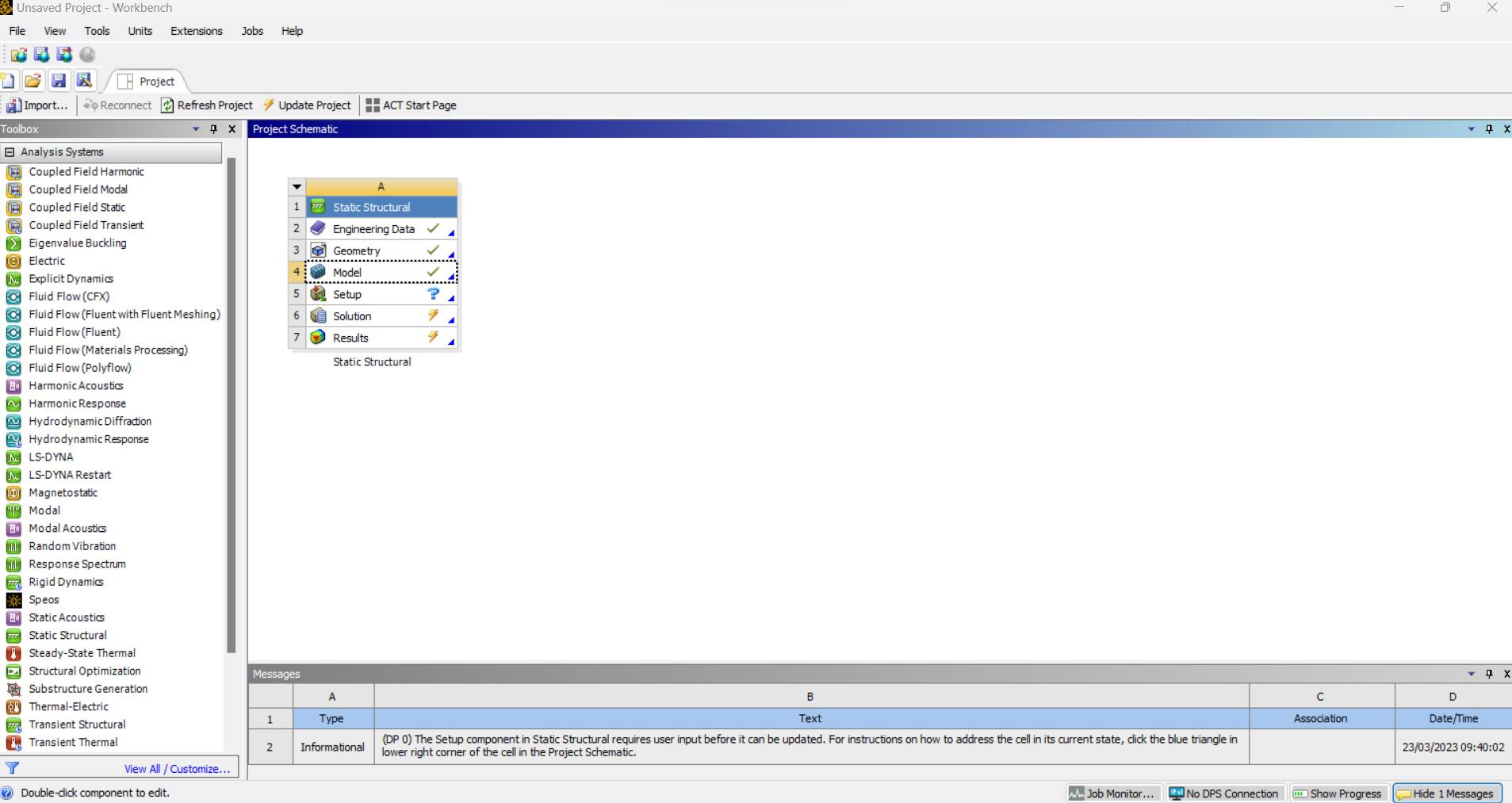The height and width of the screenshot is (803, 1512).
Task: Open the Help menu
Action: click(292, 31)
